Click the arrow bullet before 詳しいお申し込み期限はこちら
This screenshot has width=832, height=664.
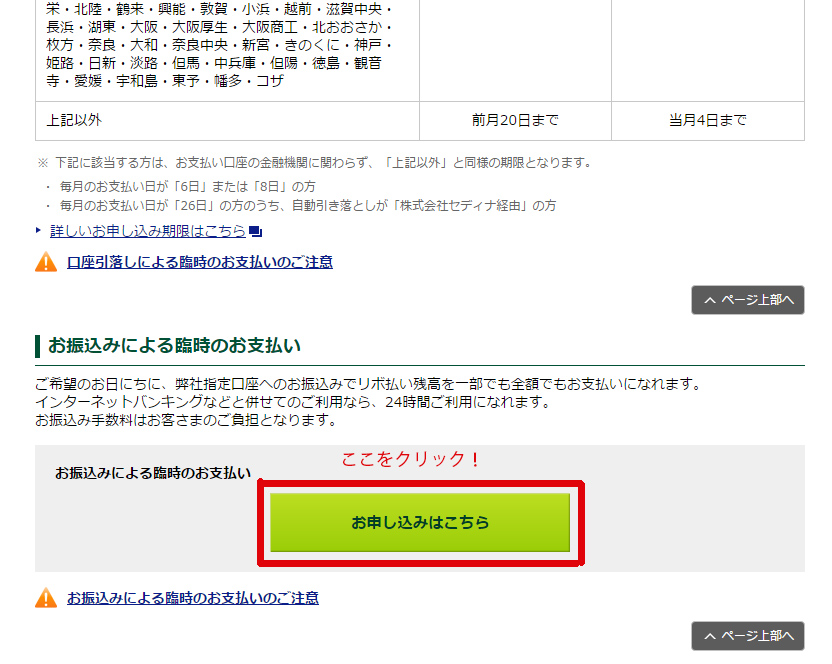[39, 230]
